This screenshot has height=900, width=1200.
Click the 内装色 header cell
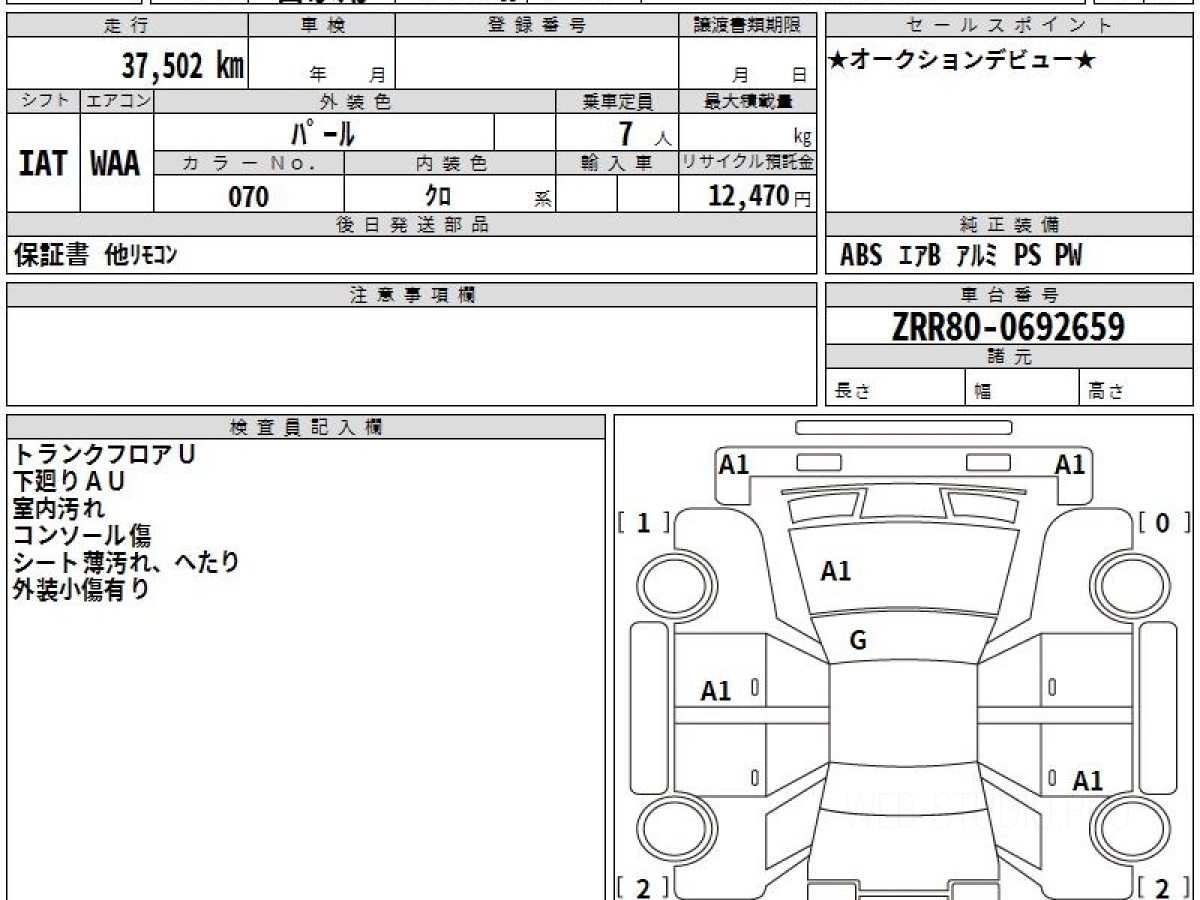[x=450, y=164]
